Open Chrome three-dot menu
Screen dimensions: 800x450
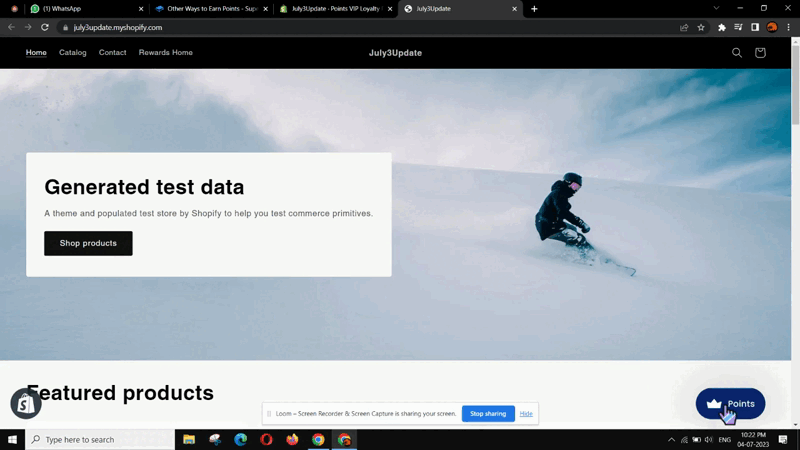click(x=789, y=27)
